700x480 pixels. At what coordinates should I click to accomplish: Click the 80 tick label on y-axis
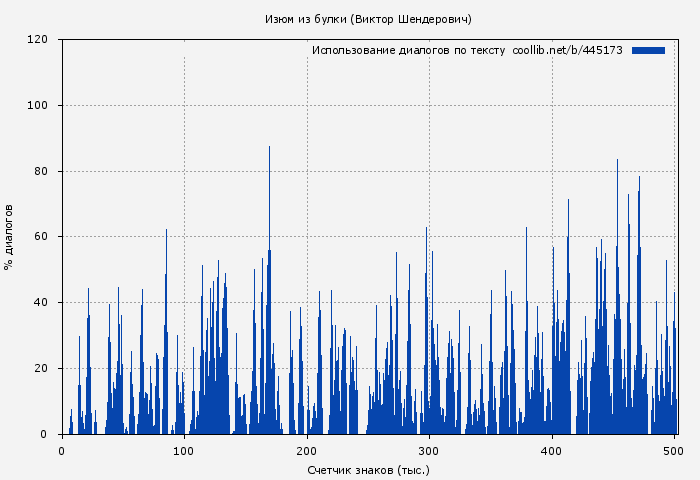42,171
